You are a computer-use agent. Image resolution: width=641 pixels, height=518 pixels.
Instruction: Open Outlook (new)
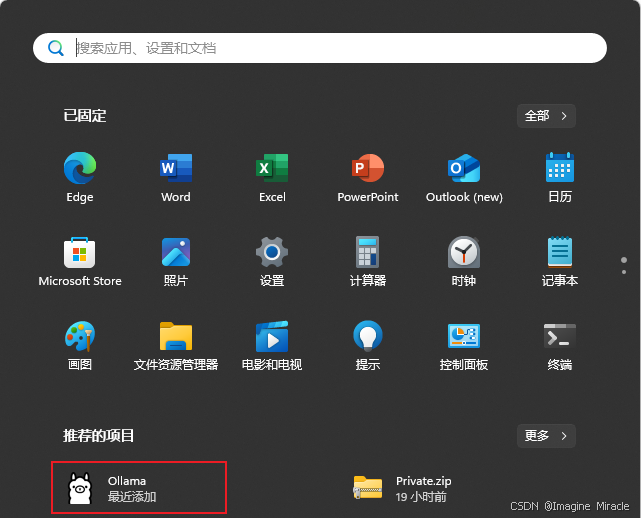click(464, 177)
